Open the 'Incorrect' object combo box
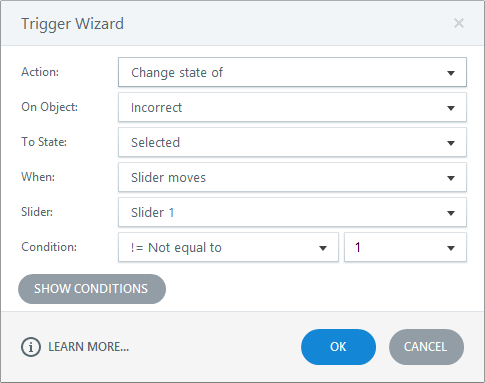 coord(292,107)
